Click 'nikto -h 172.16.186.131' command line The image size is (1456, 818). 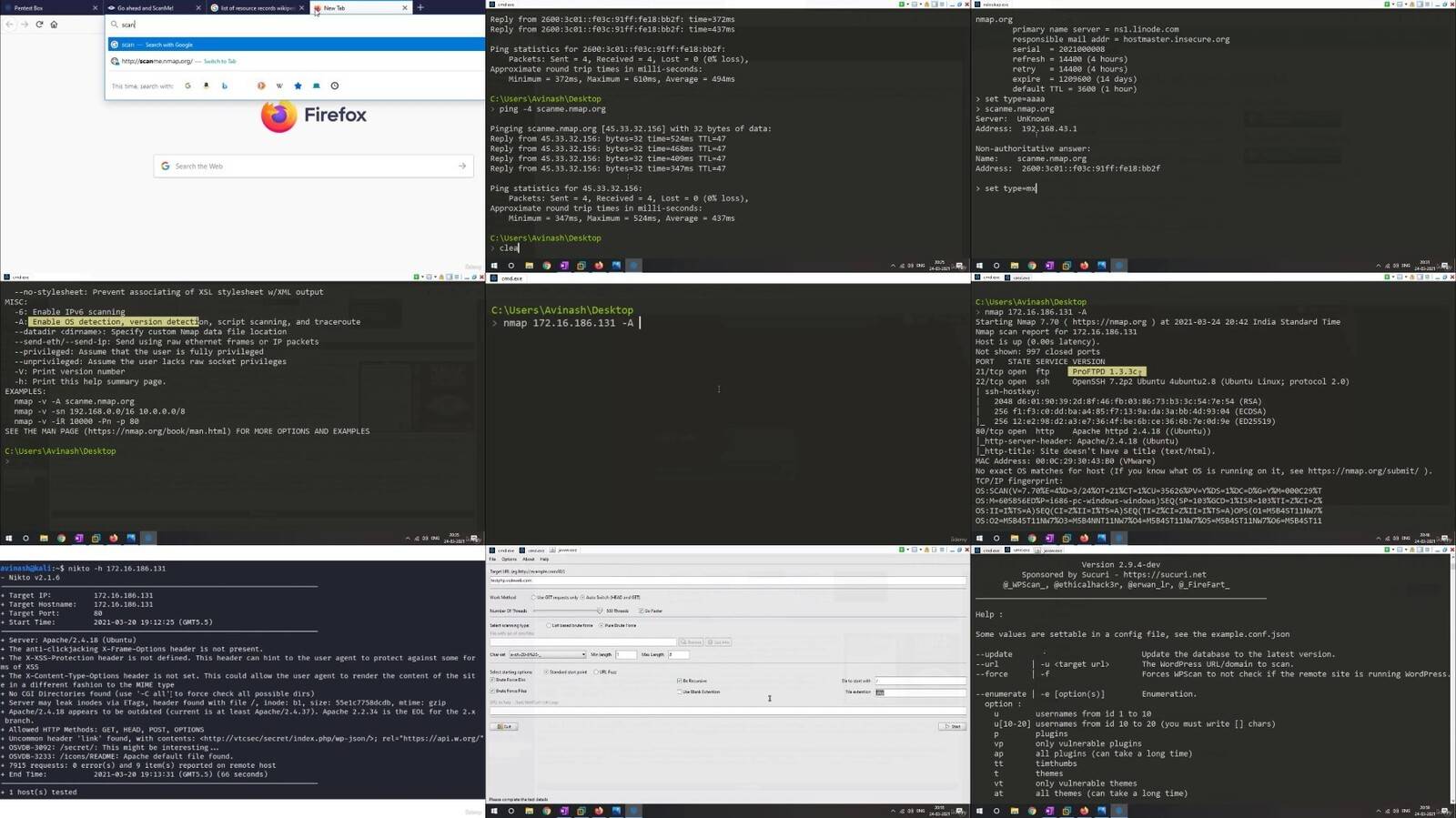coord(116,568)
